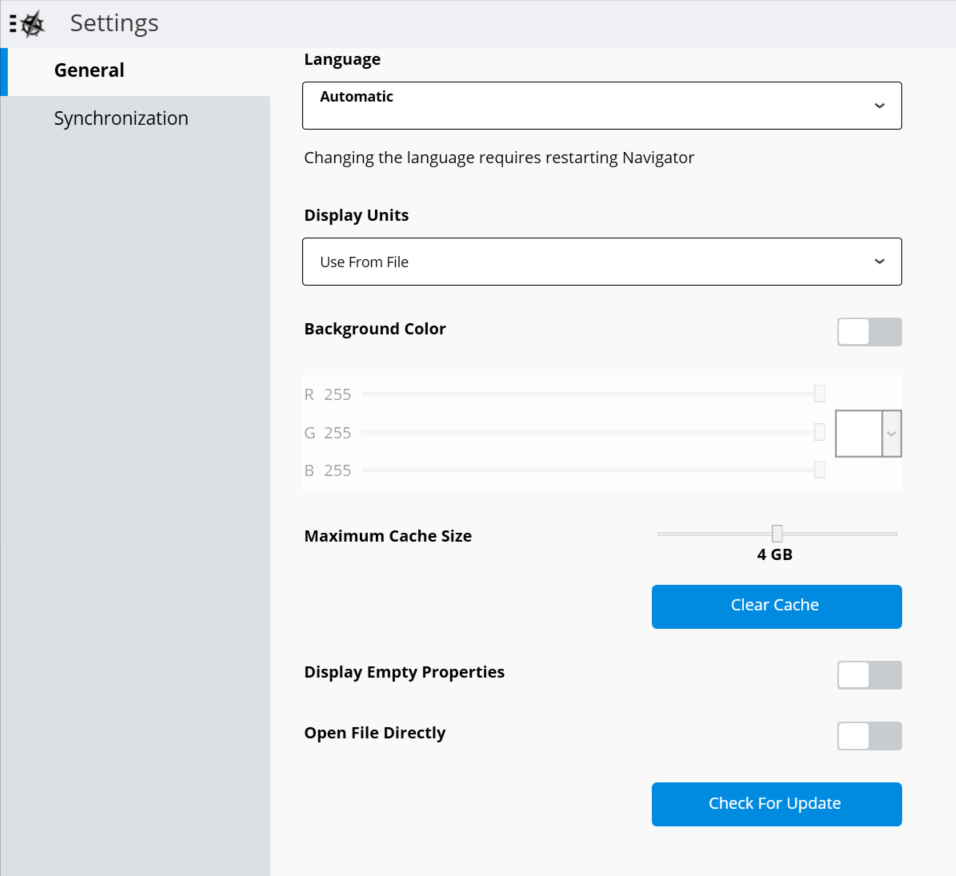Open the Language Automatic dropdown
The image size is (956, 876).
(x=602, y=105)
